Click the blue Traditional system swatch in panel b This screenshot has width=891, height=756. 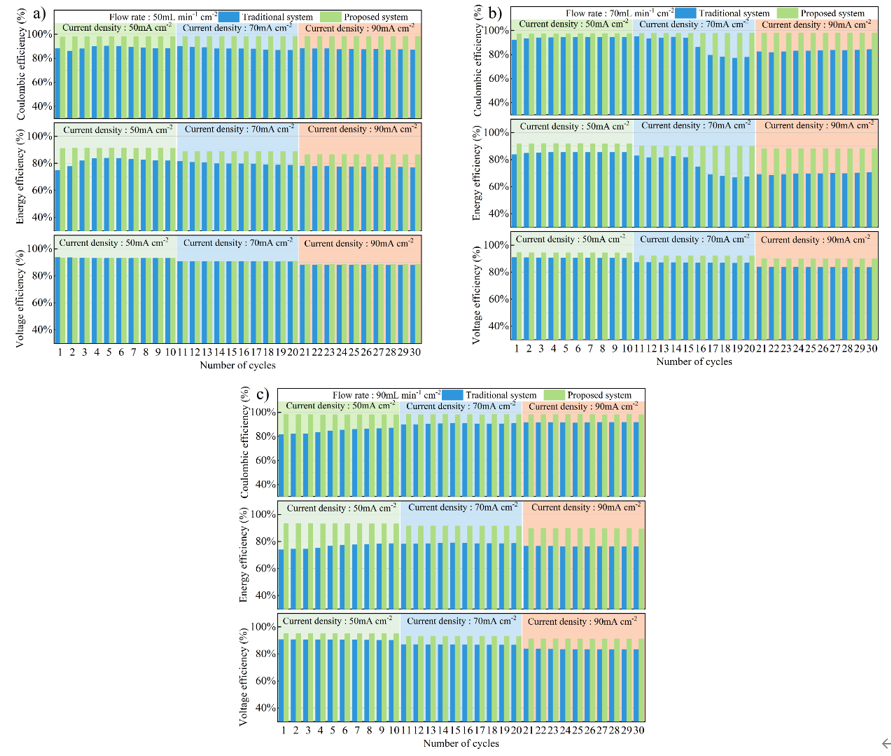(685, 13)
